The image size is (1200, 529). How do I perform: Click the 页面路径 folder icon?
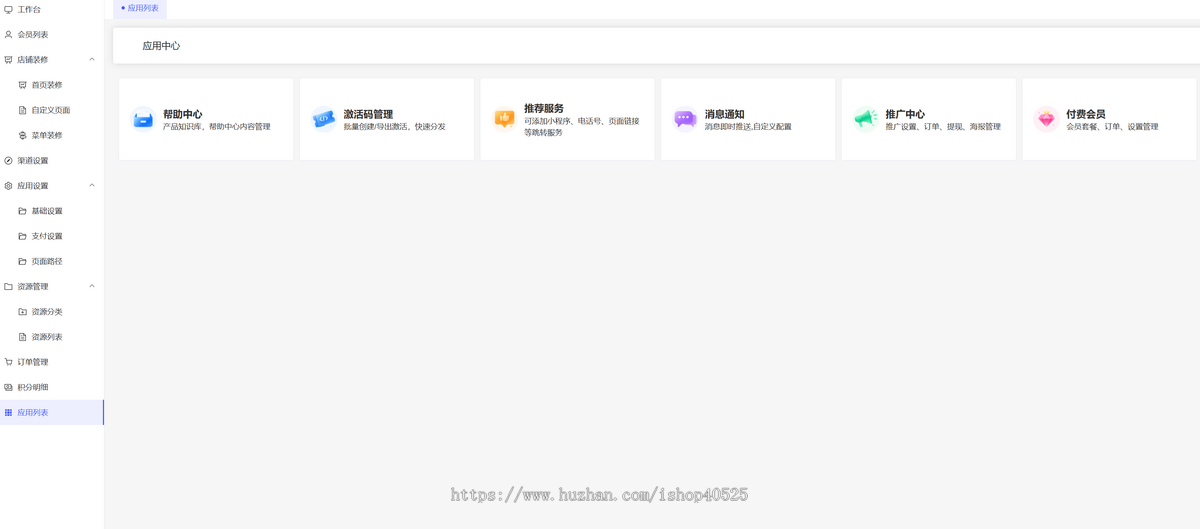pyautogui.click(x=23, y=261)
